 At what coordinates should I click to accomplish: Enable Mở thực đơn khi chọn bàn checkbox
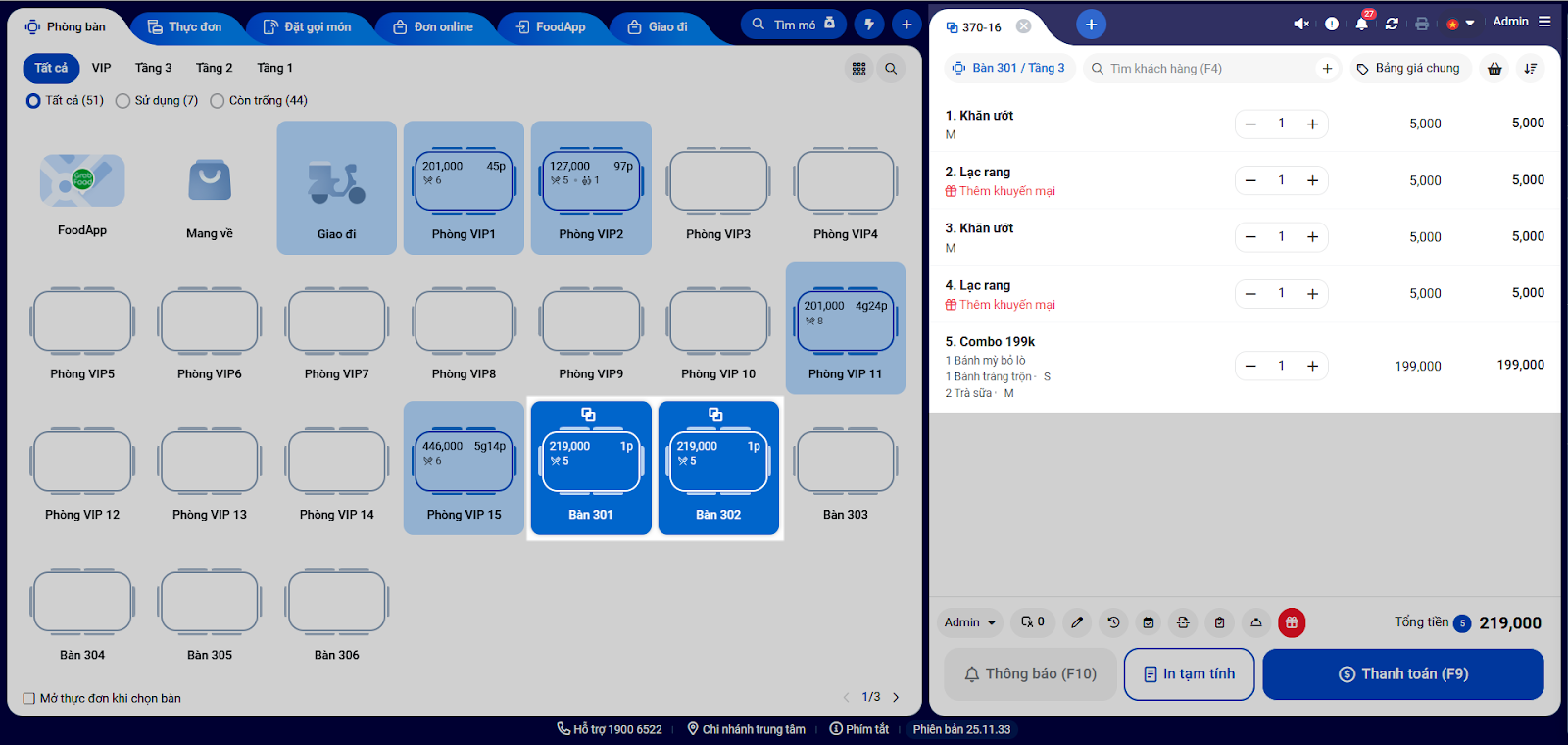(x=29, y=699)
